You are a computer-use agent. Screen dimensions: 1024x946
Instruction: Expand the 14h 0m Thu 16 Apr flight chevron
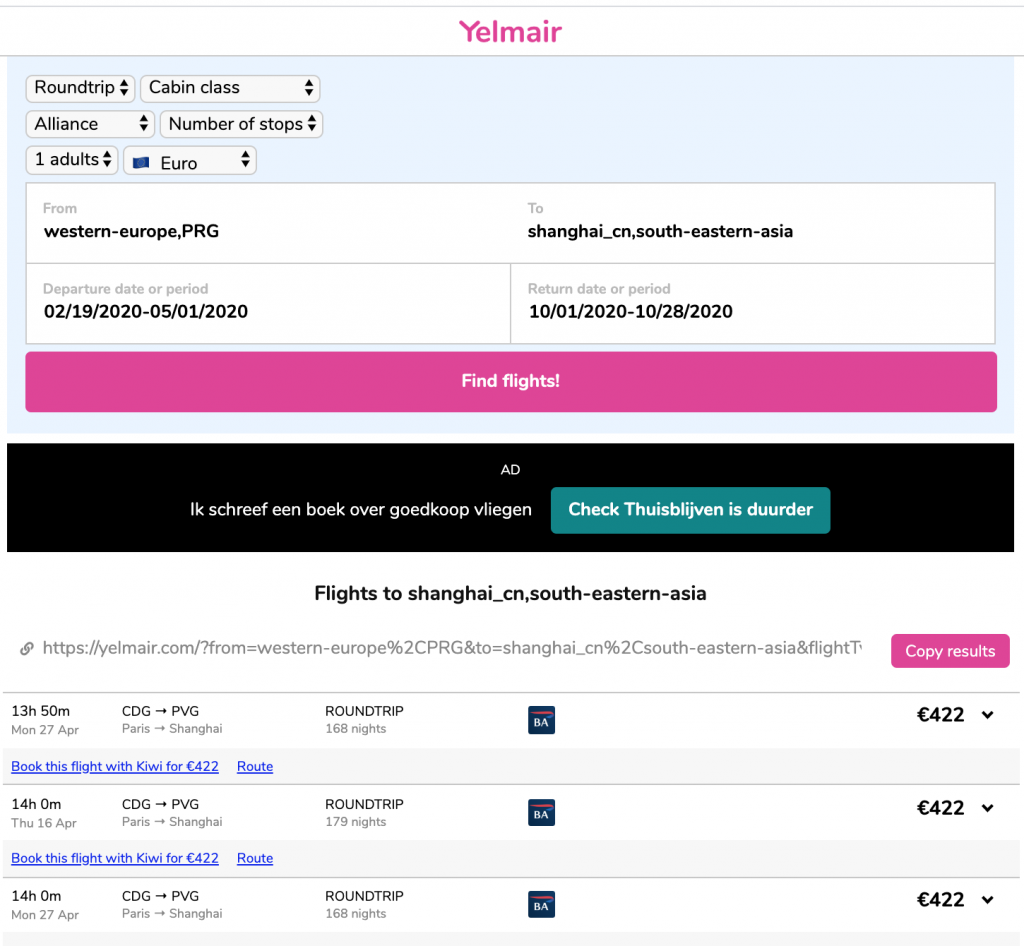pyautogui.click(x=987, y=808)
